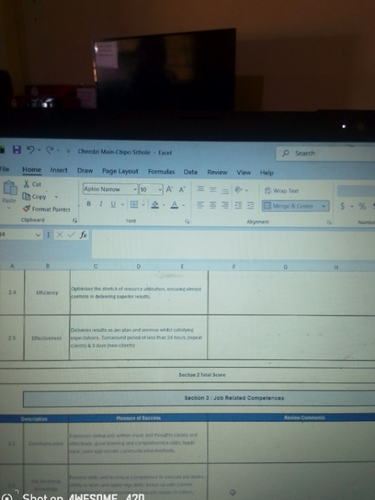375x500 pixels.
Task: Click the Copy button
Action: click(x=34, y=197)
